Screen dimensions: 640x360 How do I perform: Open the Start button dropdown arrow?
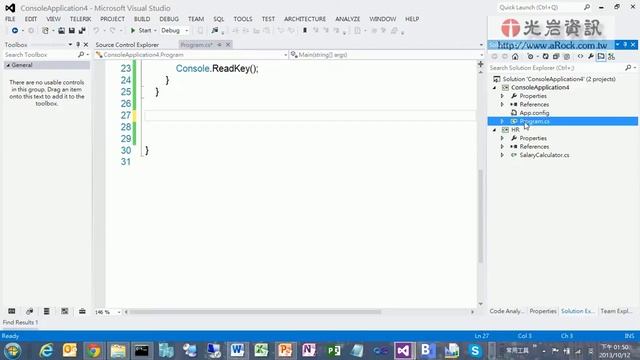[155, 31]
